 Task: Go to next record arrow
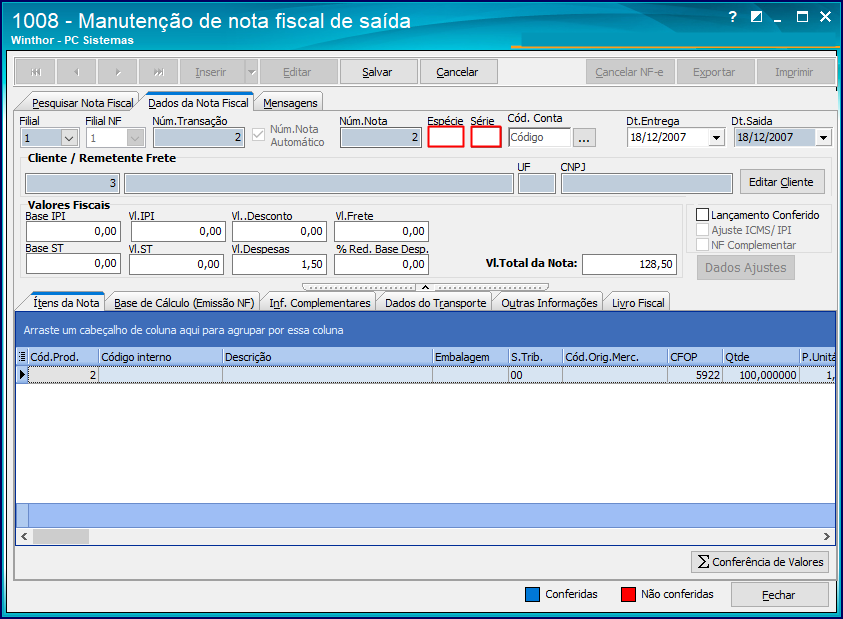(x=118, y=72)
